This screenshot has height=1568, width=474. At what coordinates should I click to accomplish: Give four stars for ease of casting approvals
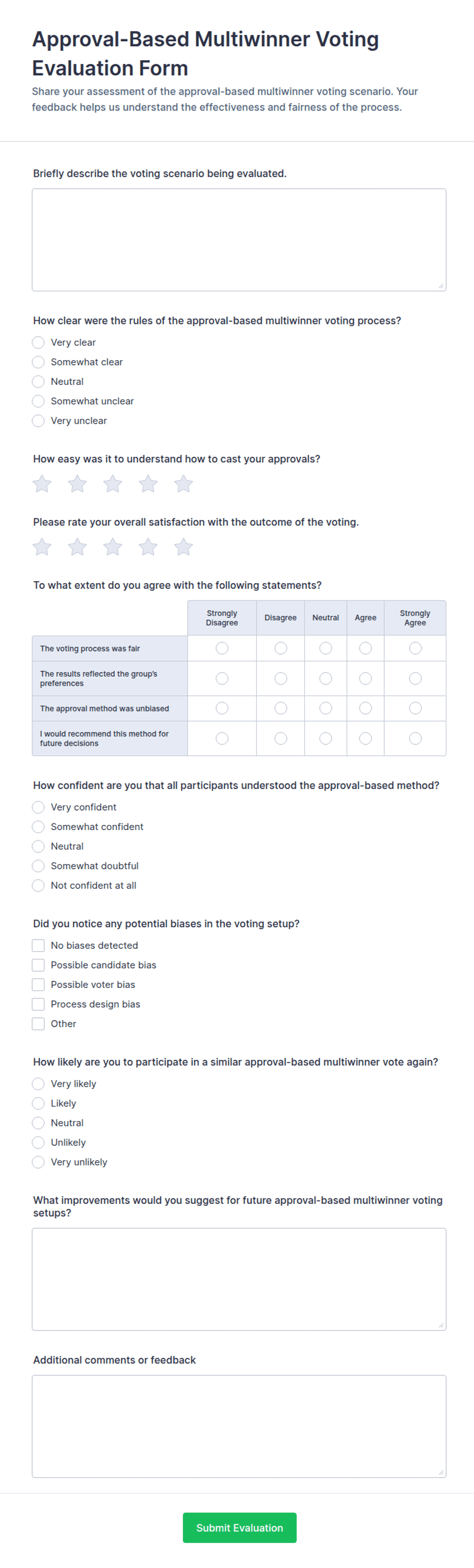pos(148,484)
